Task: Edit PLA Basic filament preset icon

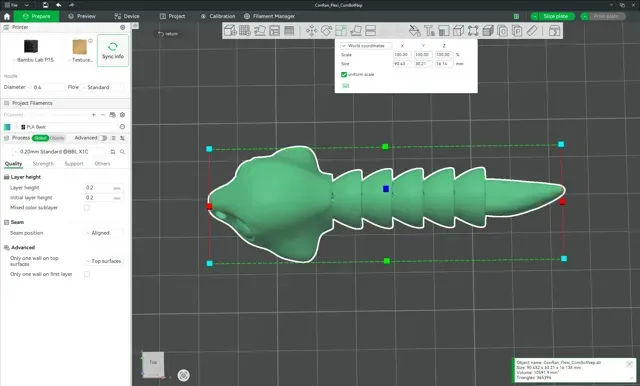Action: click(x=122, y=127)
